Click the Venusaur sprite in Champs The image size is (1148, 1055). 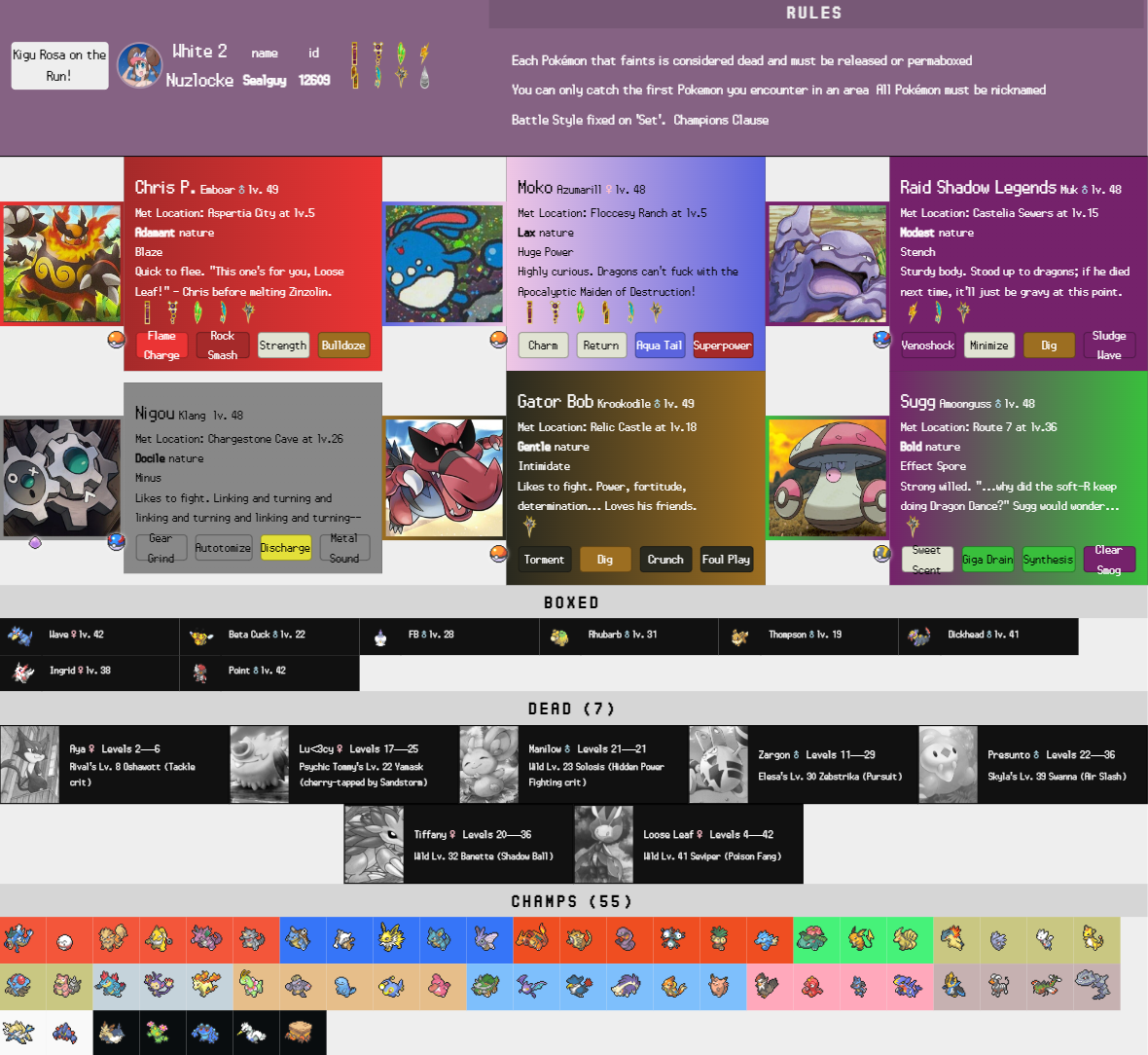point(811,939)
